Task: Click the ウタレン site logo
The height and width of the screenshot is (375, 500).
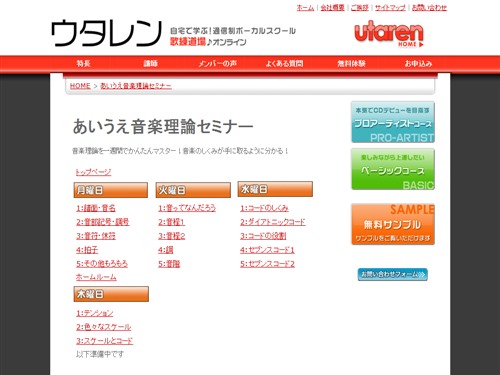Action: point(106,33)
